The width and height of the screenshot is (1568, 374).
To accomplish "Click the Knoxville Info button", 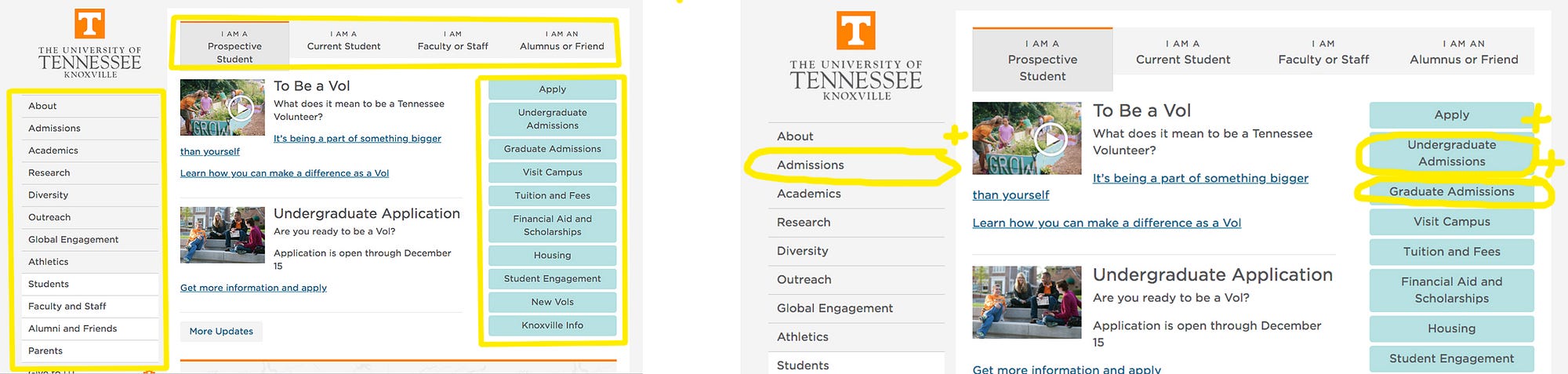I will tap(552, 325).
